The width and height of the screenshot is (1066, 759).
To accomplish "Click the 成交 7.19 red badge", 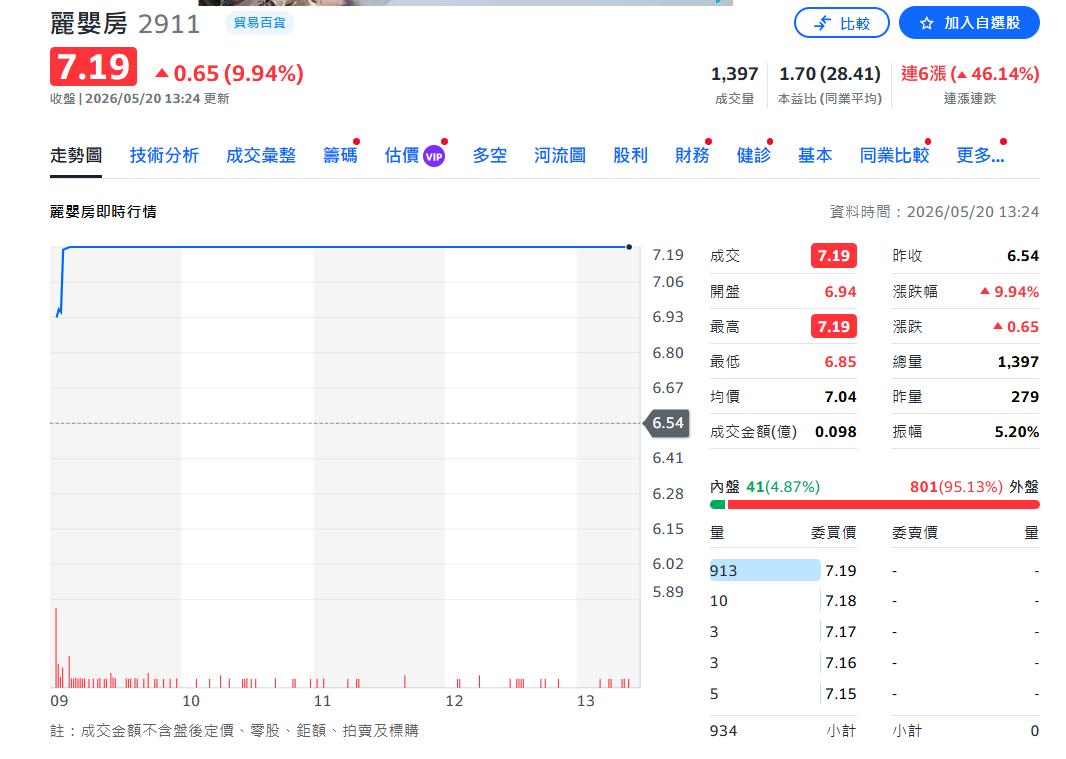I will [833, 256].
